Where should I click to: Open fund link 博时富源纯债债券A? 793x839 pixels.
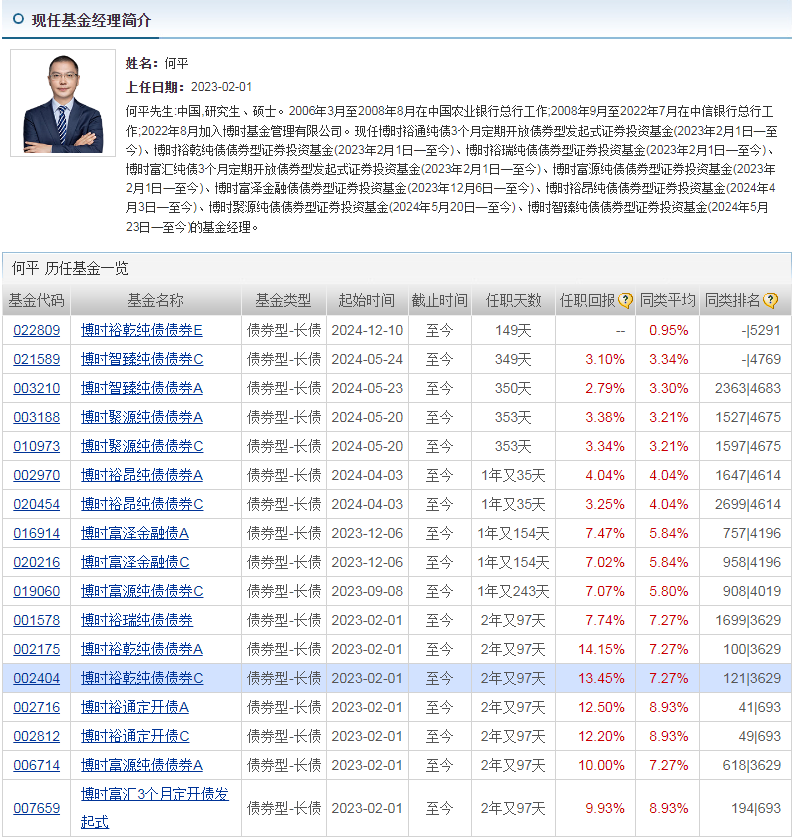(x=142, y=765)
